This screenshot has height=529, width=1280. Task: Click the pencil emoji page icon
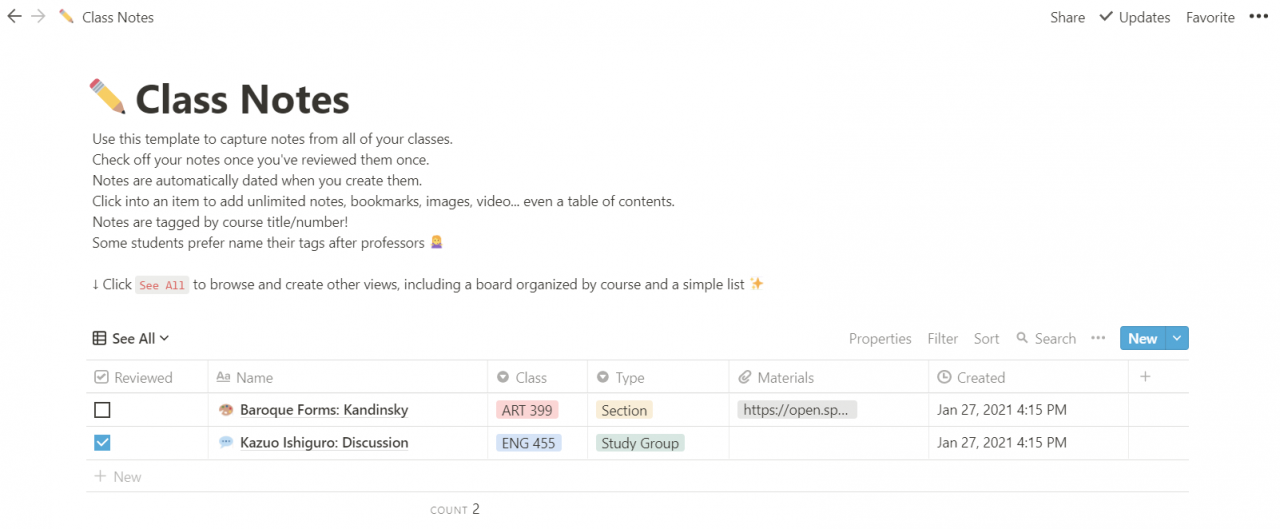pyautogui.click(x=107, y=98)
